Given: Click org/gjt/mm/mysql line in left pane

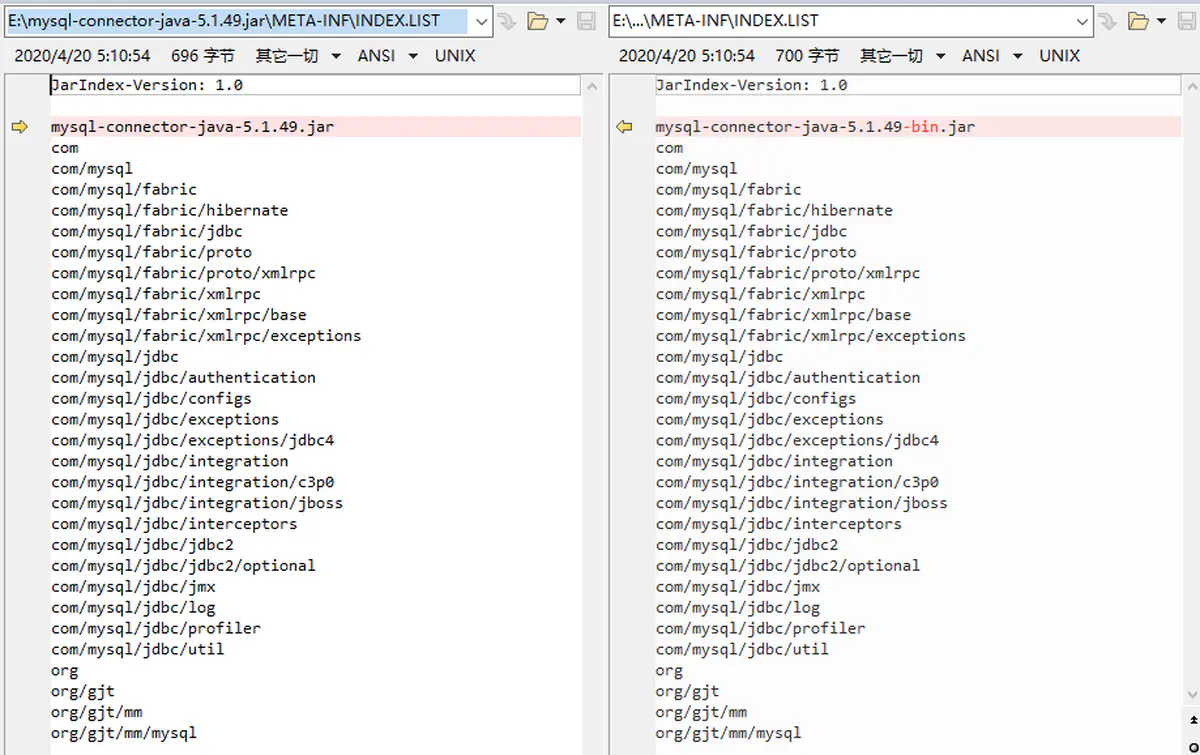Looking at the screenshot, I should [x=124, y=733].
